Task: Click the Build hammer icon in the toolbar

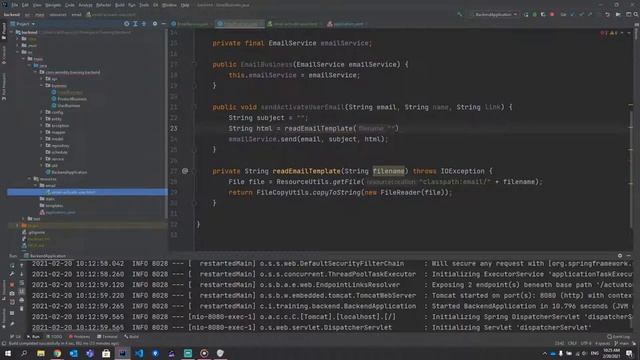Action: [x=460, y=14]
